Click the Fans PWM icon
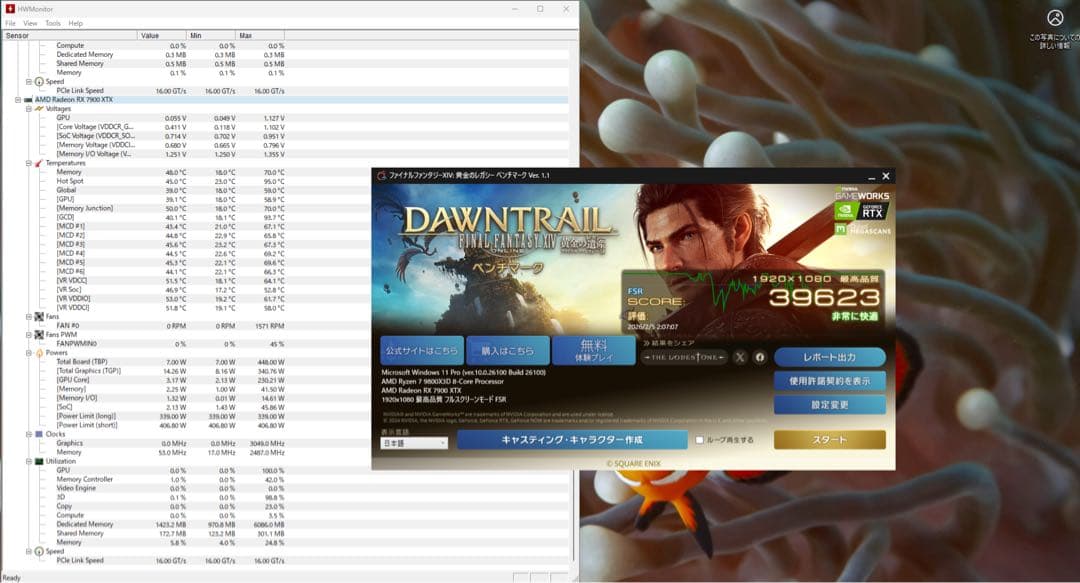The image size is (1080, 583). [39, 334]
